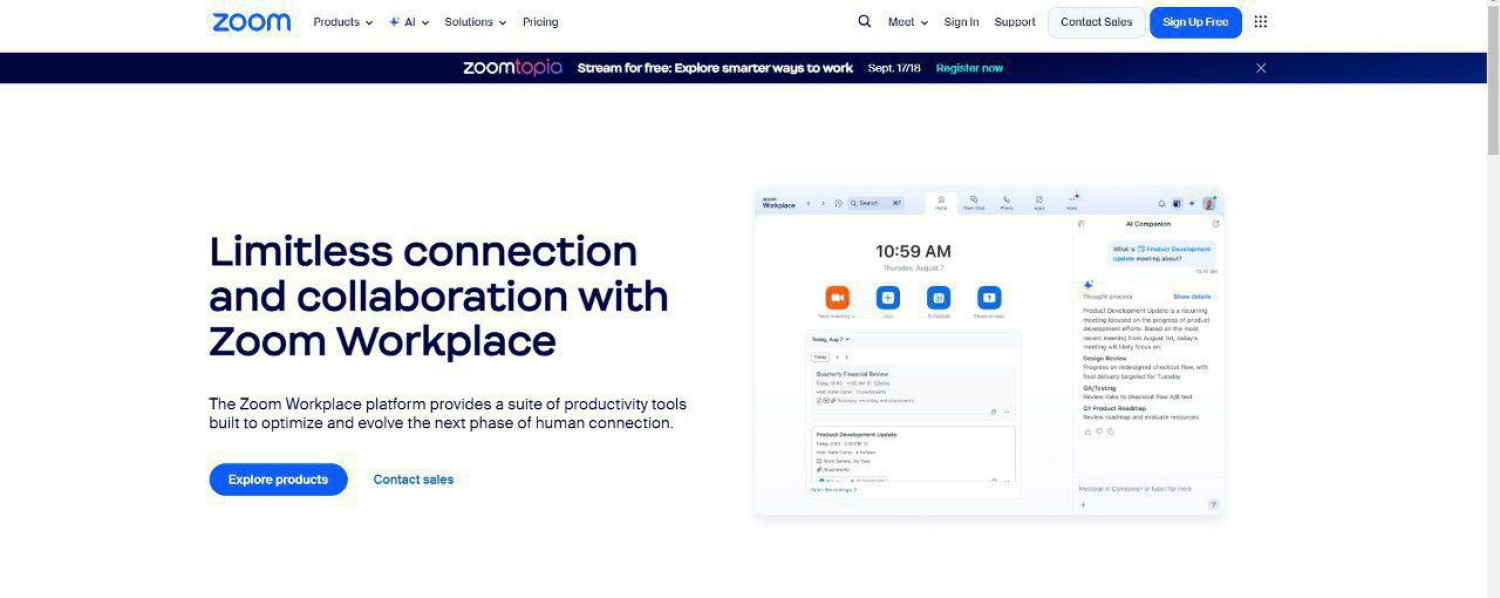This screenshot has width=1500, height=598.
Task: Click the Zoom logo in the header
Action: point(251,22)
